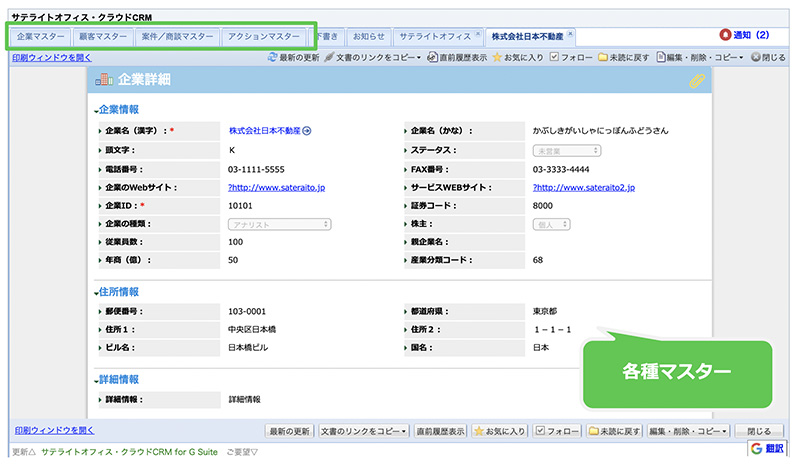Click the お気に入り star in top toolbar

tap(497, 58)
